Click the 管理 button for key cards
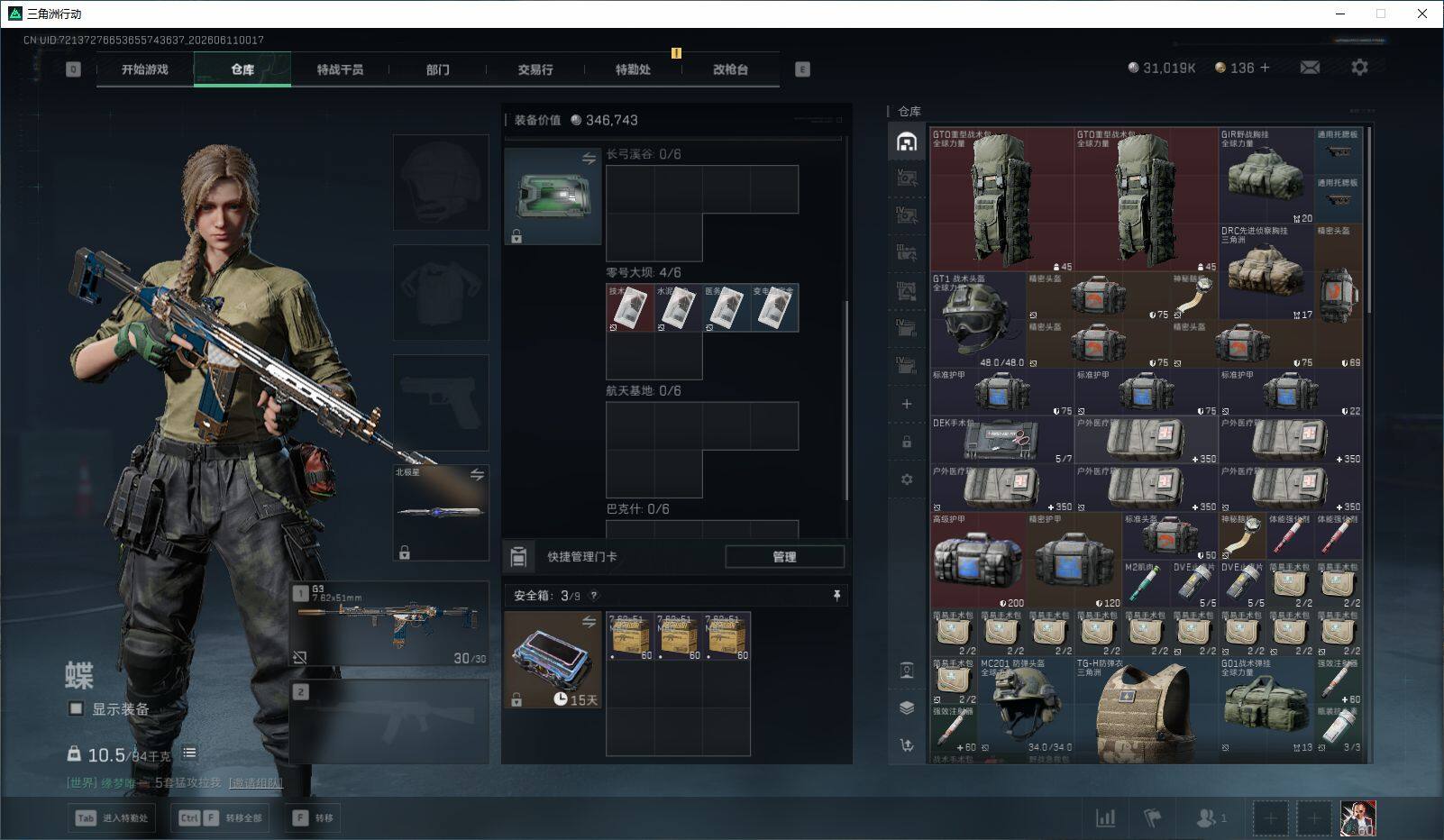Image resolution: width=1444 pixels, height=840 pixels. coord(784,557)
